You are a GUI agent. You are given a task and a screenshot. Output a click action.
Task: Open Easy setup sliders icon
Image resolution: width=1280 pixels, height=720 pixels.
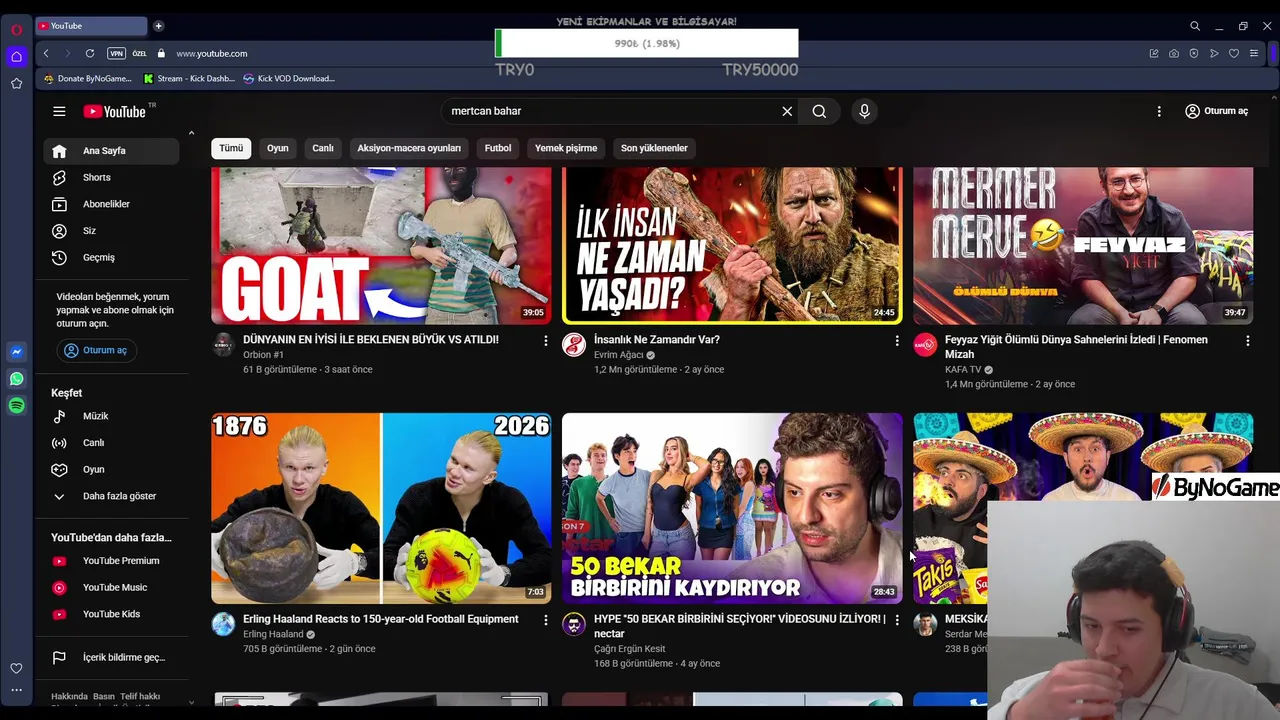1254,53
